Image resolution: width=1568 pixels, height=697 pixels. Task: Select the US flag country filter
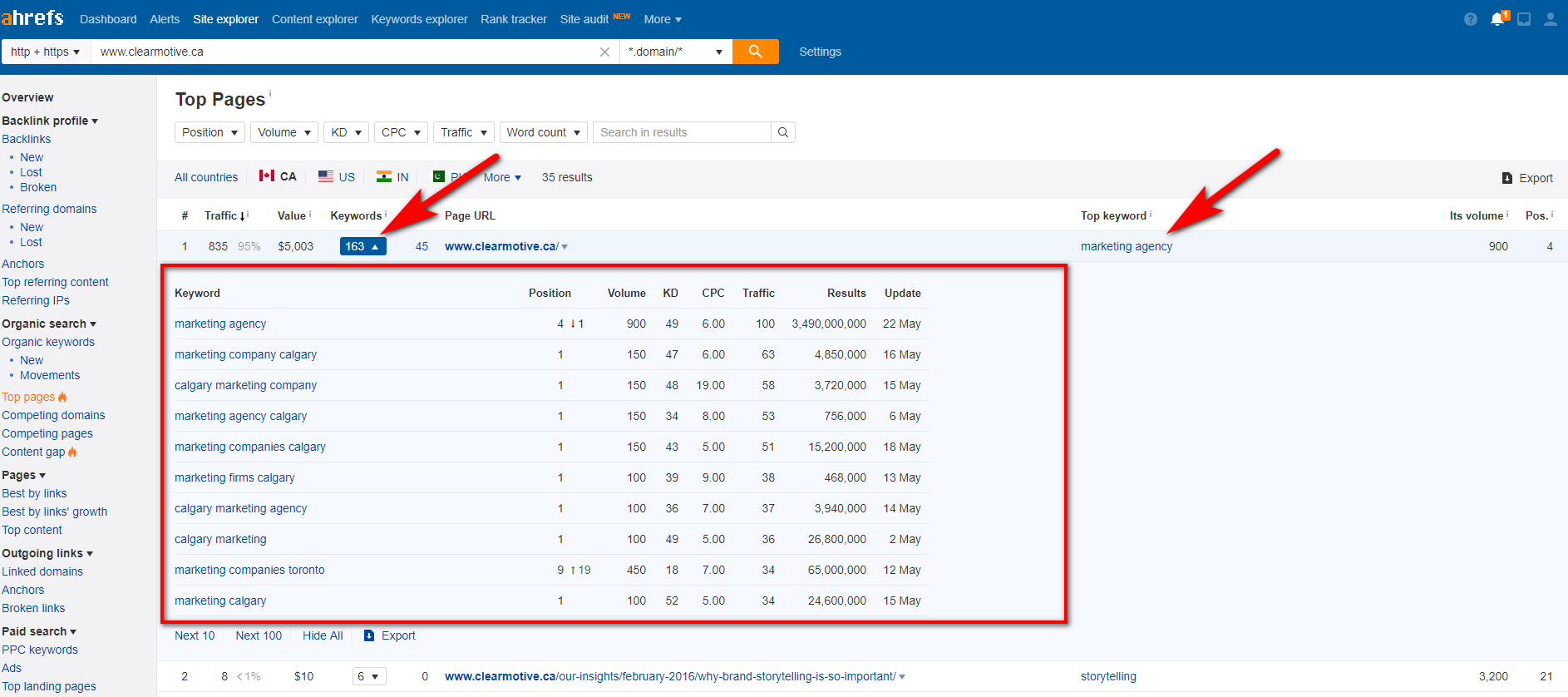[337, 177]
